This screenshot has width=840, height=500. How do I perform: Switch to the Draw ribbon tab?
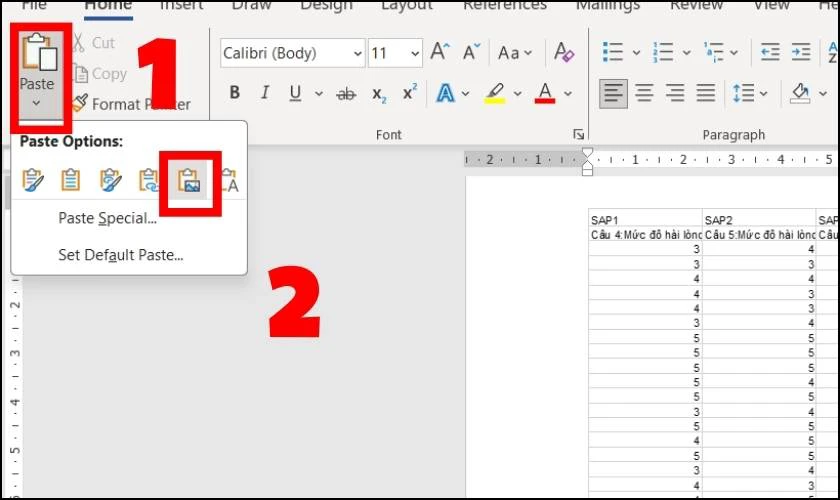(x=251, y=5)
